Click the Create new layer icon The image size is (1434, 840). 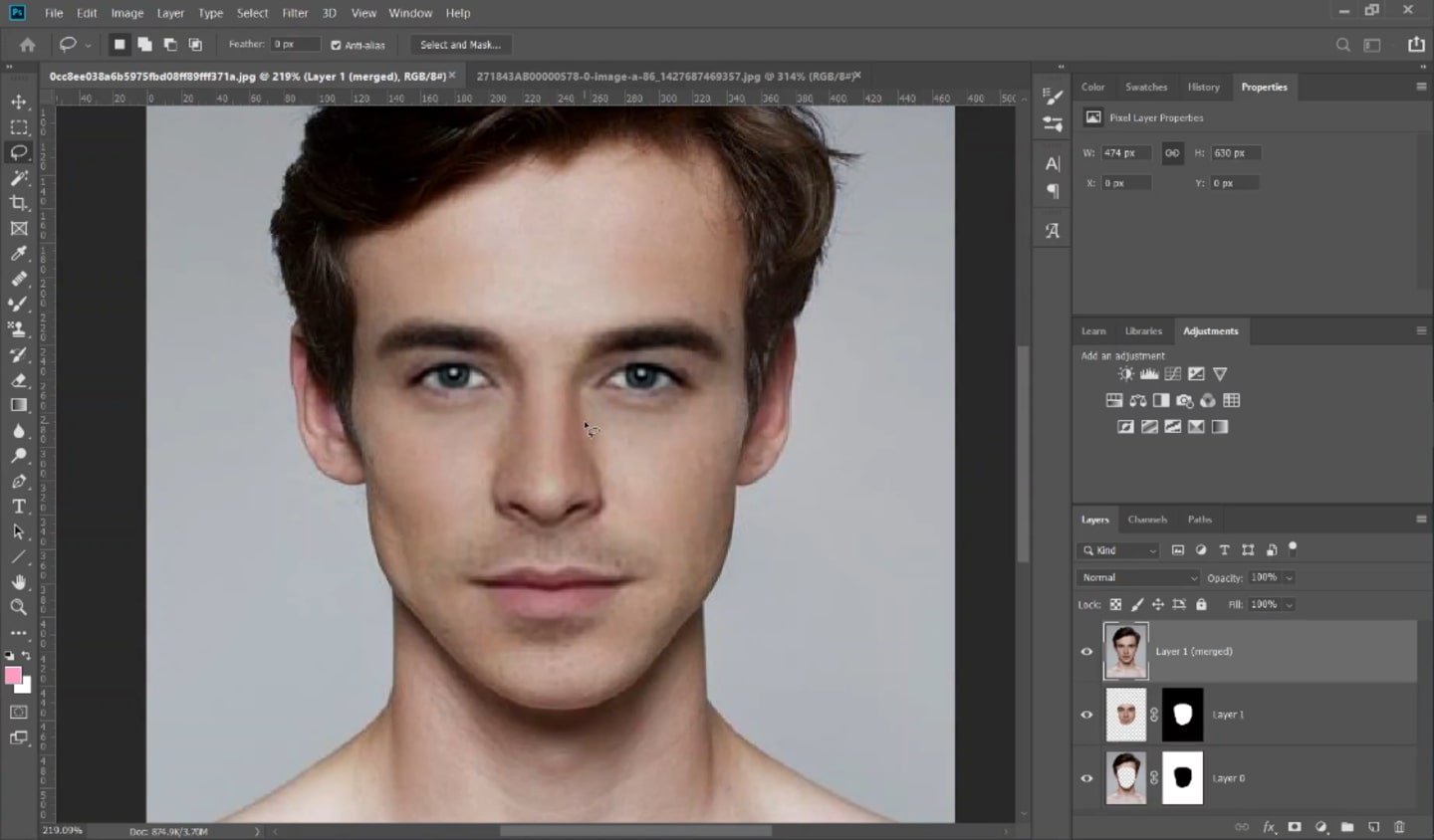1374,827
